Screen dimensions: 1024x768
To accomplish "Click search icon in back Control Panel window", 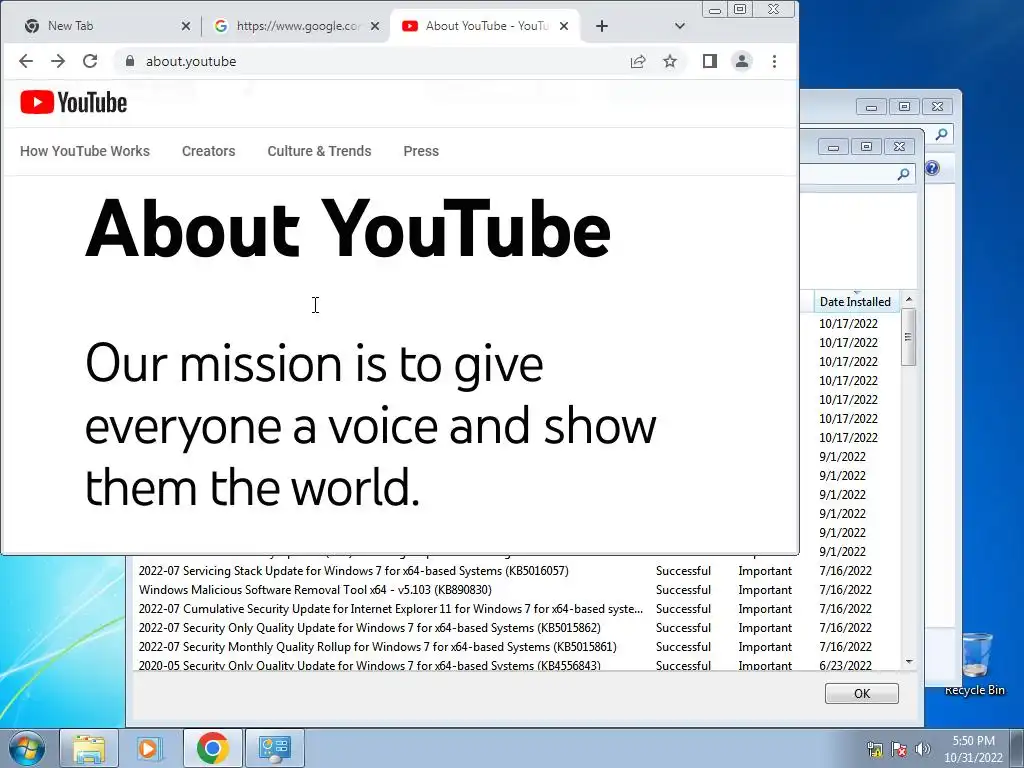I will pos(941,135).
